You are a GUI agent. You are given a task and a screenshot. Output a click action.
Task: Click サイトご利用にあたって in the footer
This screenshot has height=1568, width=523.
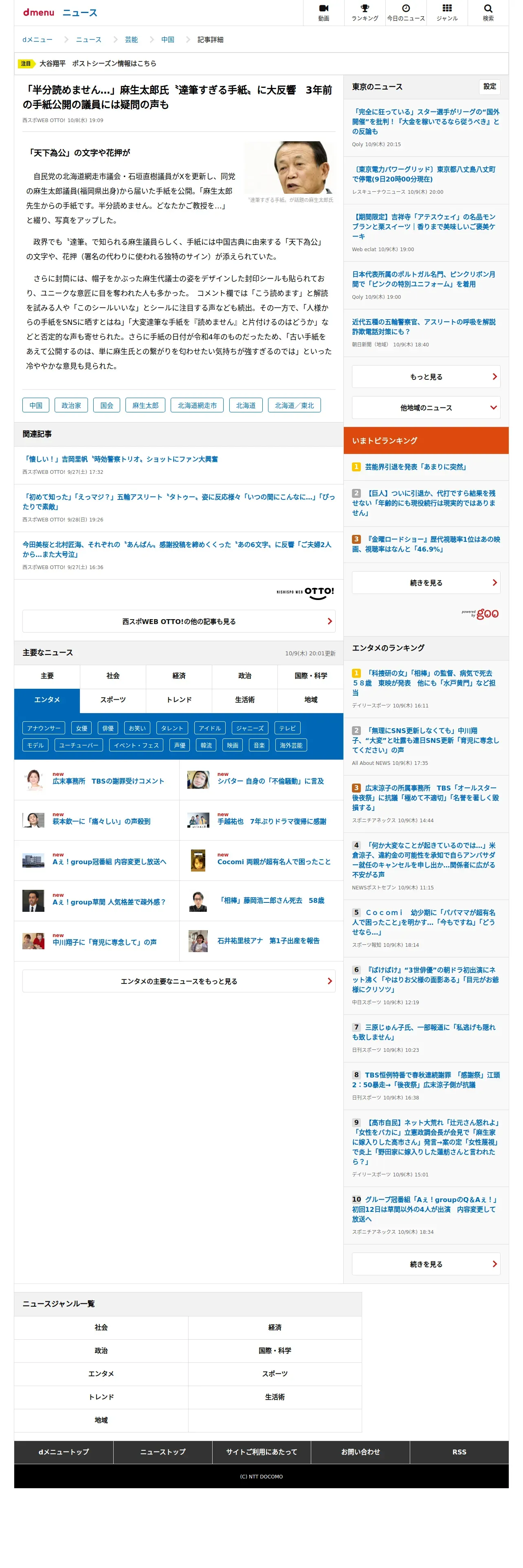click(x=262, y=1452)
